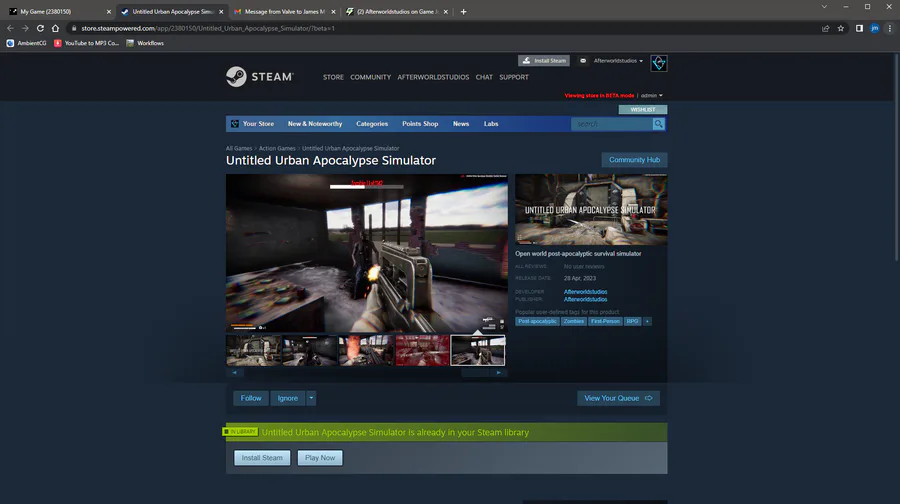Open the YouTube to MP3 bookmark

86,43
